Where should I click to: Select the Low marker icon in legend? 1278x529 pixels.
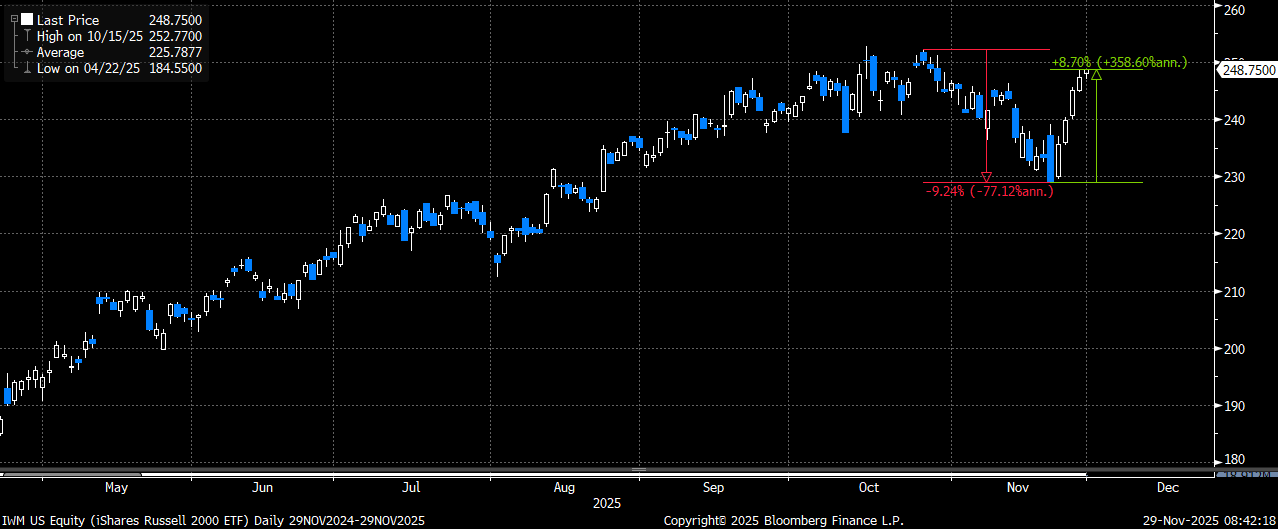pos(27,68)
